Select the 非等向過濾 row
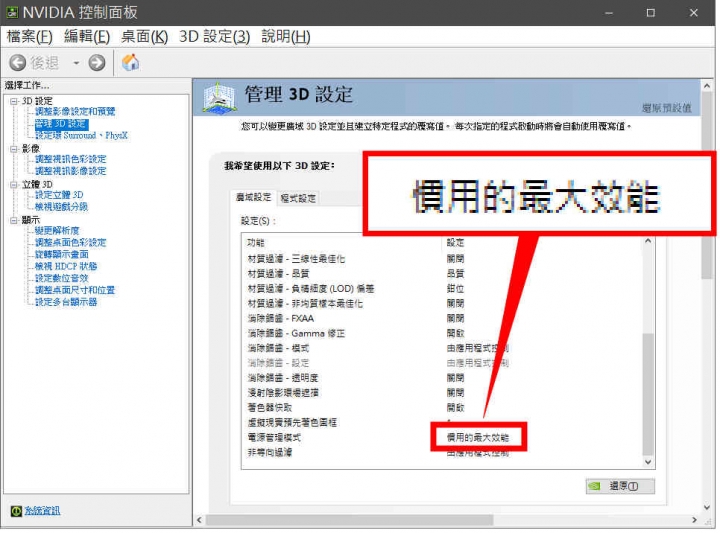Screen dimensions: 720x533 click(441, 453)
